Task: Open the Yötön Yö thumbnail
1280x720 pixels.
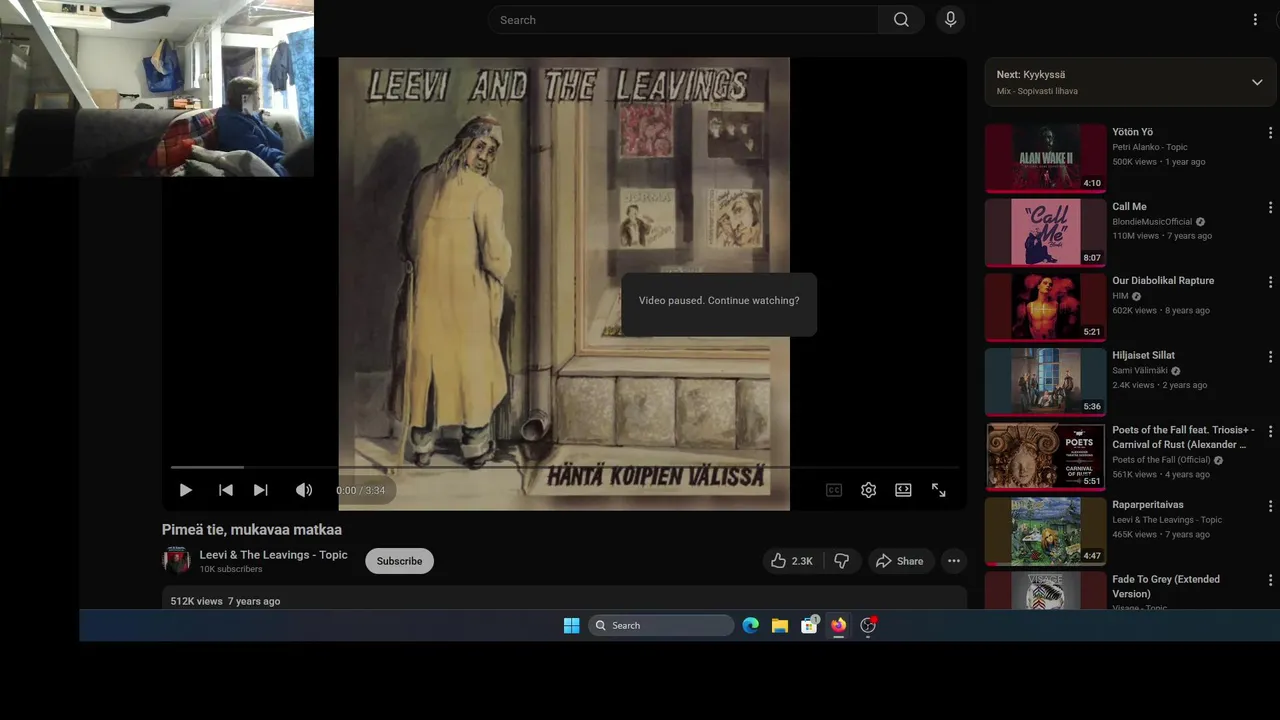Action: coord(1045,158)
